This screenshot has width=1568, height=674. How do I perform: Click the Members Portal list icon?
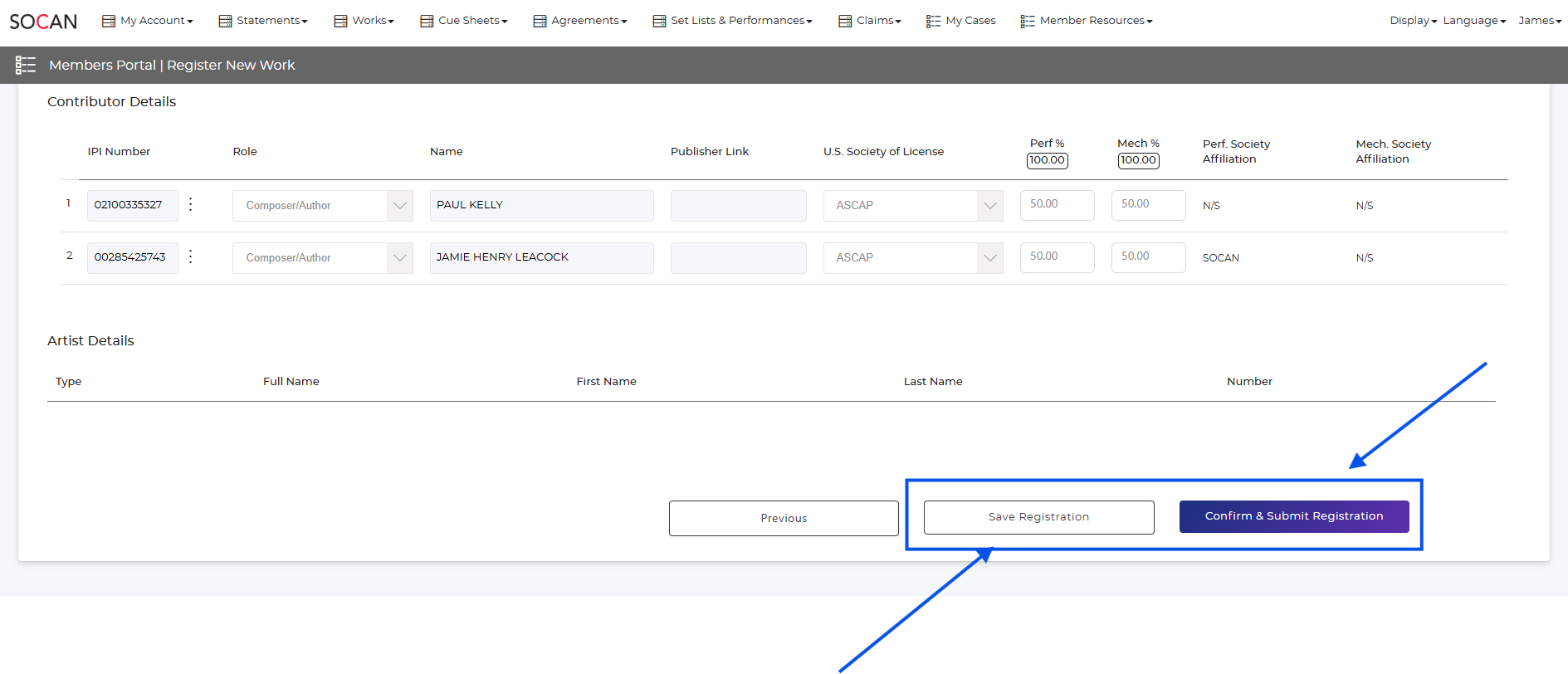[26, 65]
